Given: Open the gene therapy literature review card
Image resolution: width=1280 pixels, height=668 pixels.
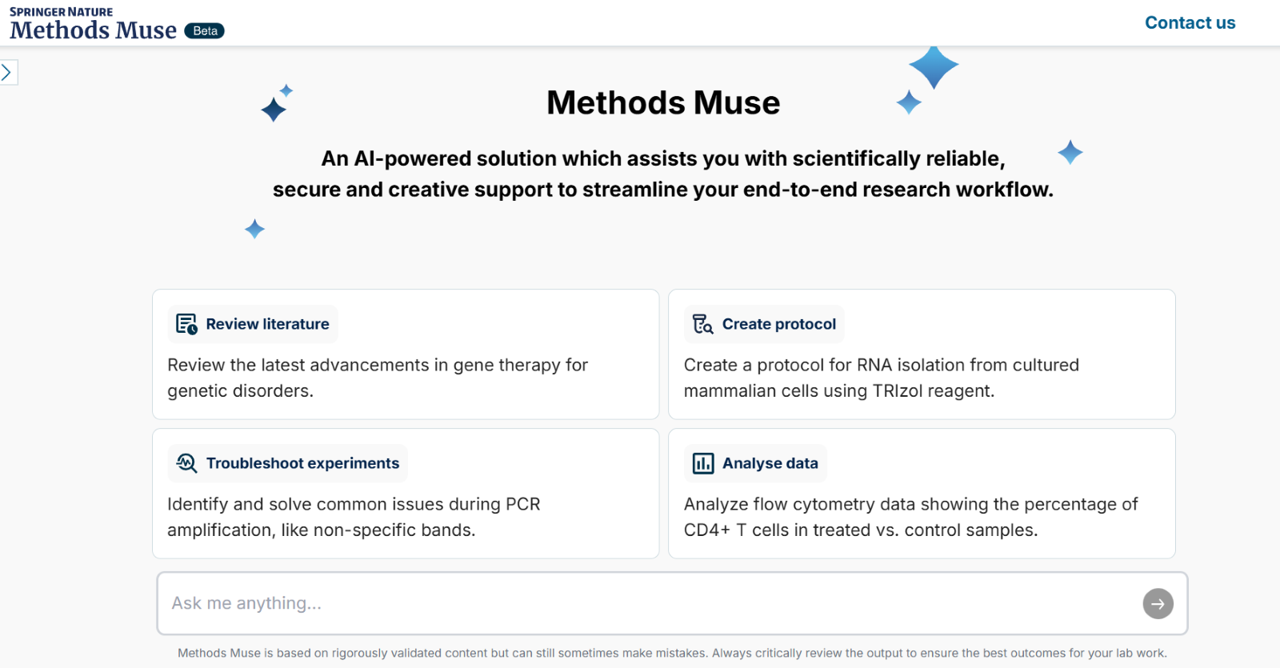Looking at the screenshot, I should coord(405,354).
